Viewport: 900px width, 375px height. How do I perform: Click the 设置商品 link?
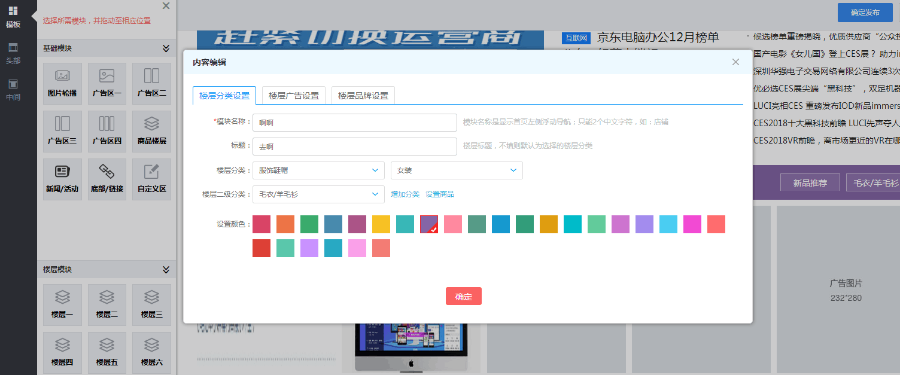(x=440, y=195)
